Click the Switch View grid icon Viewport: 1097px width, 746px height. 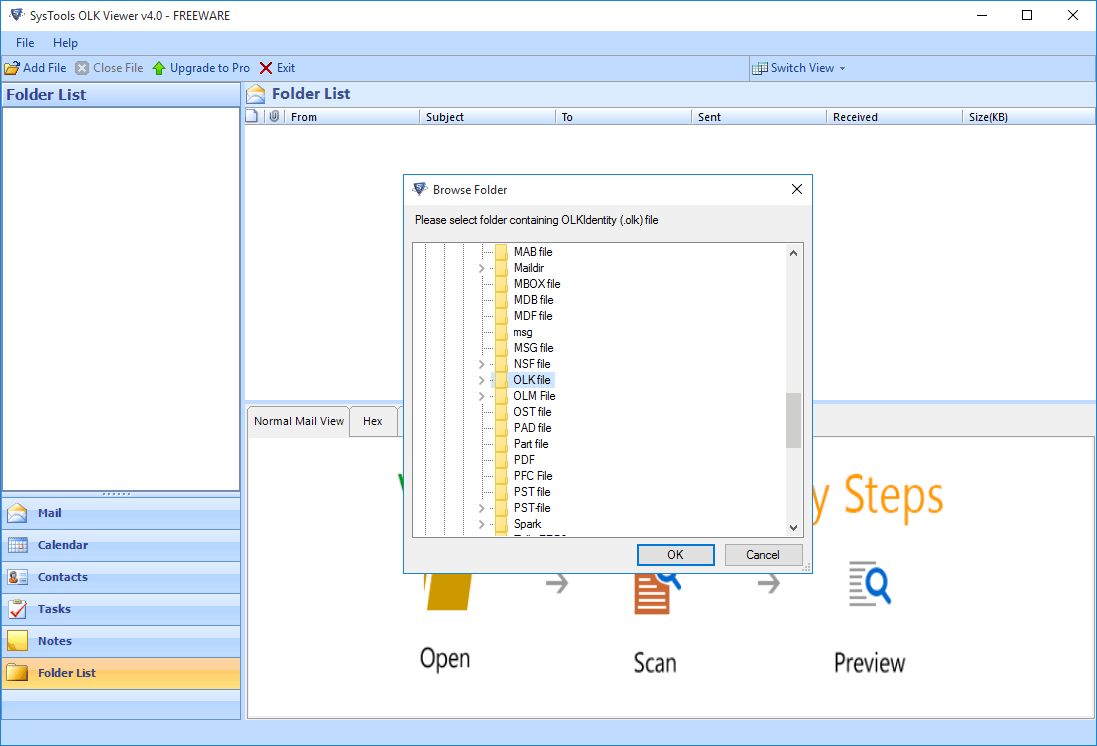(760, 68)
